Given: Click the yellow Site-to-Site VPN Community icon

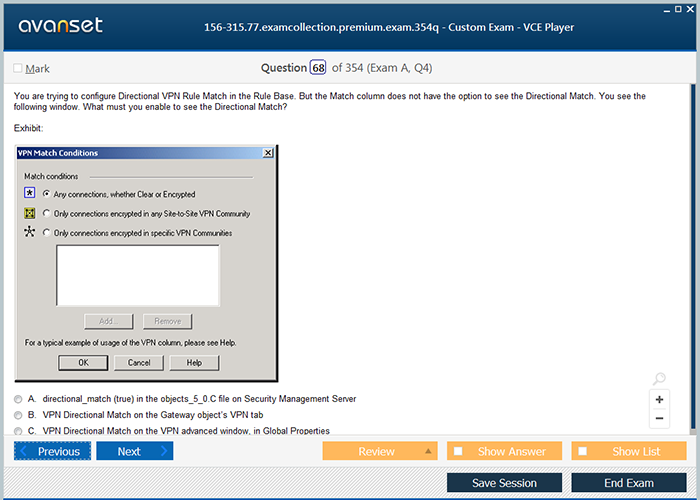Looking at the screenshot, I should tap(29, 213).
